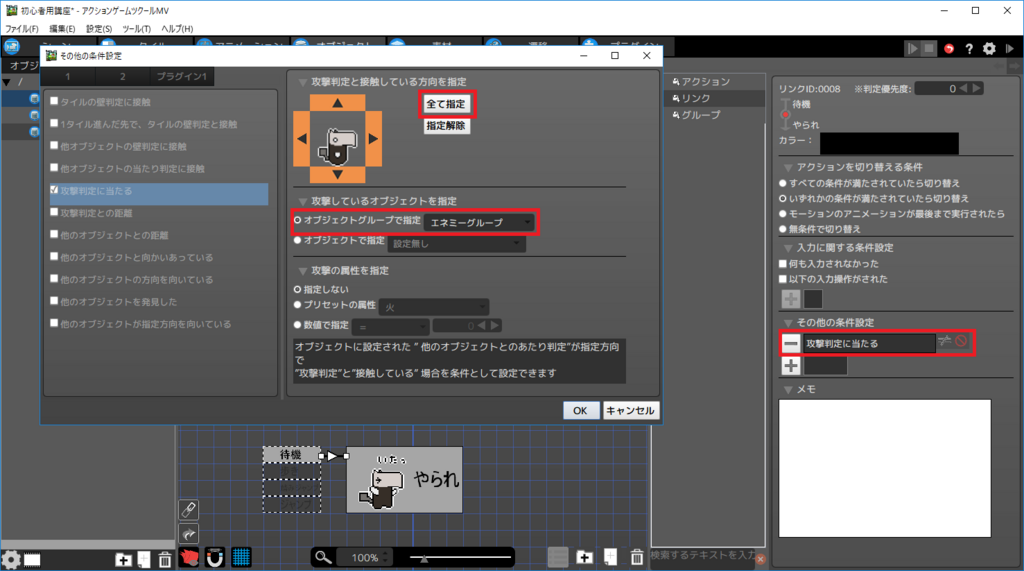This screenshot has height=571, width=1024.
Task: Collapse 入力に関する条件設定 section
Action: 788,248
